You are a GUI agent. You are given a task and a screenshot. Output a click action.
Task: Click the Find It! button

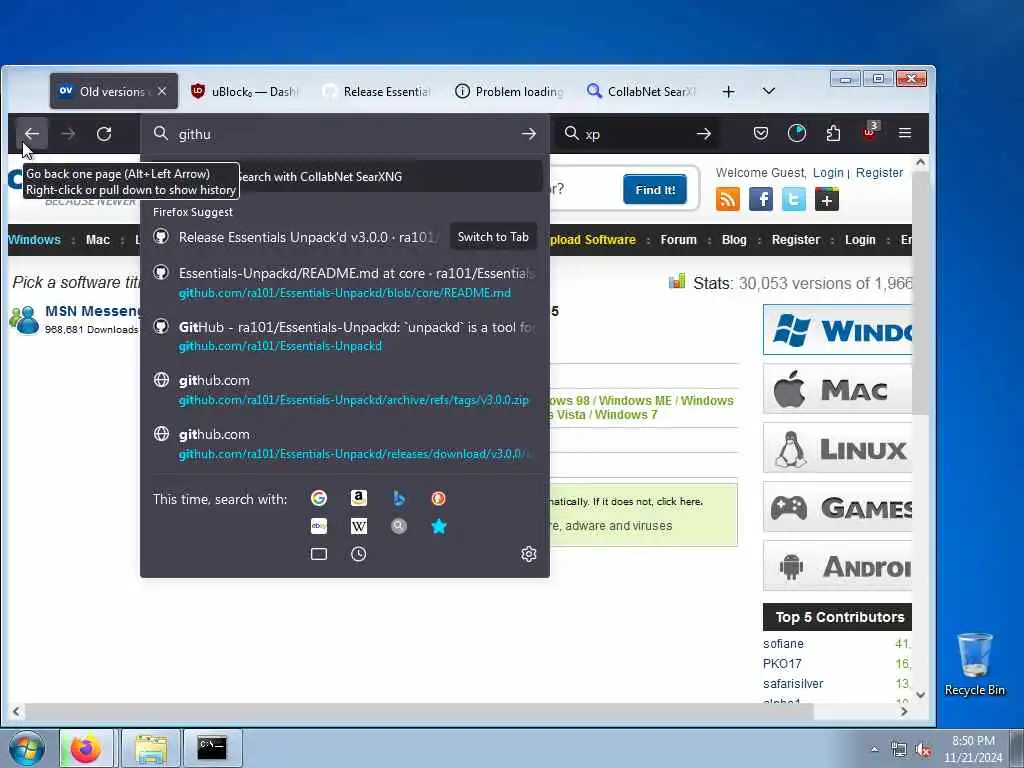point(654,189)
